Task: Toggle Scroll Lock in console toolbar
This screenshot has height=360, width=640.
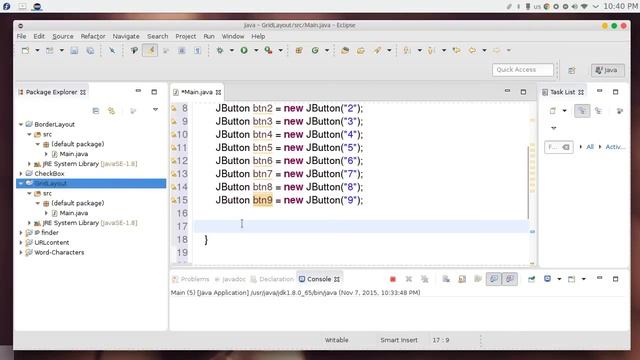Action: tap(462, 279)
